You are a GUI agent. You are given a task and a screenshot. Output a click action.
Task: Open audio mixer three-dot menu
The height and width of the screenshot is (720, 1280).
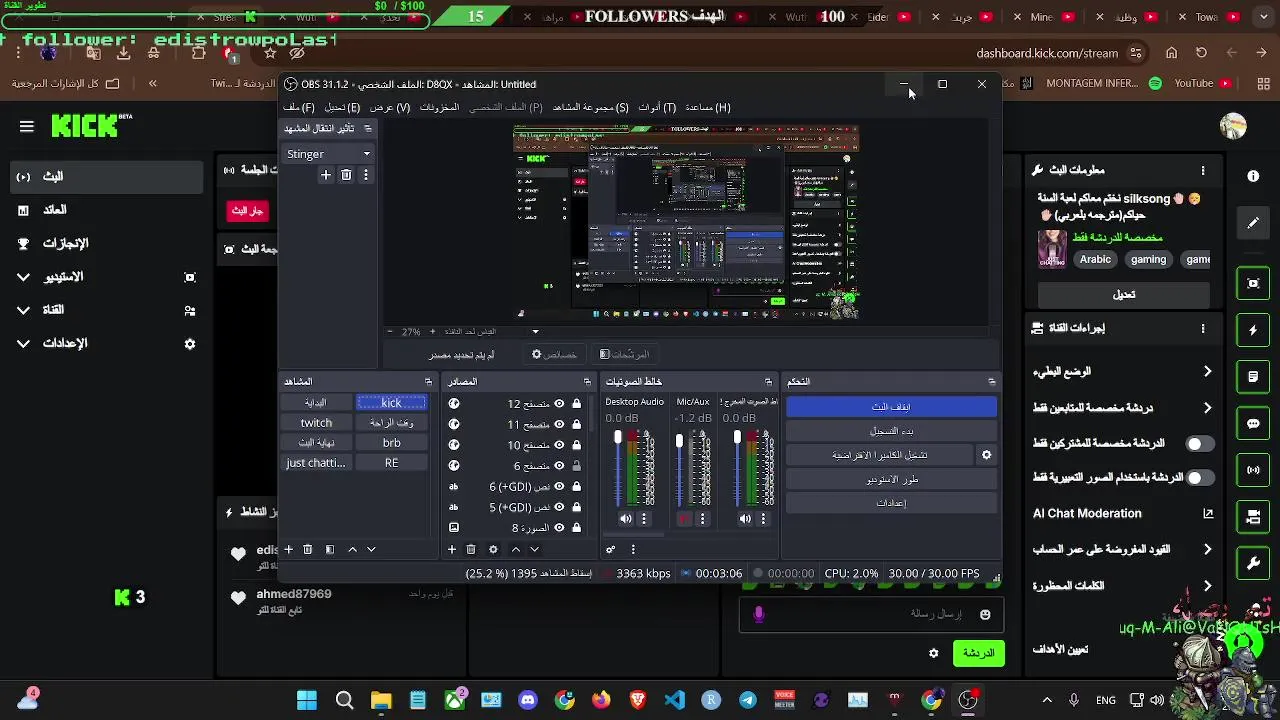click(633, 549)
